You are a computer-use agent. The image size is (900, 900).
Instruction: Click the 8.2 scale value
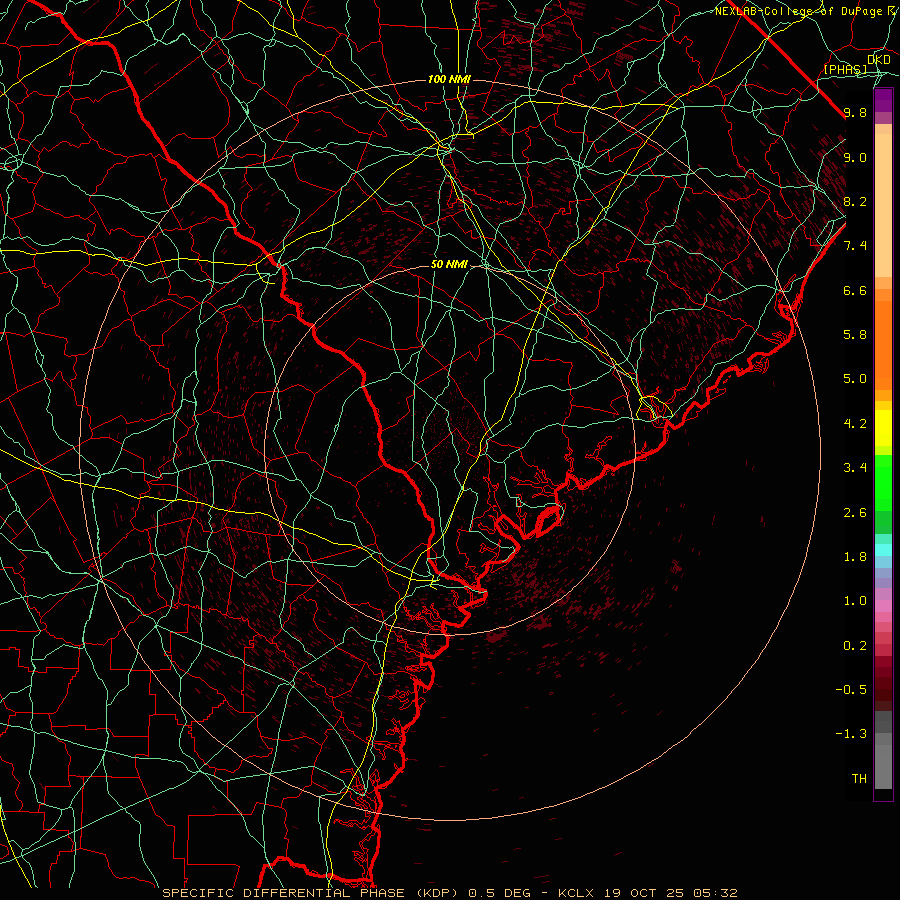point(855,201)
